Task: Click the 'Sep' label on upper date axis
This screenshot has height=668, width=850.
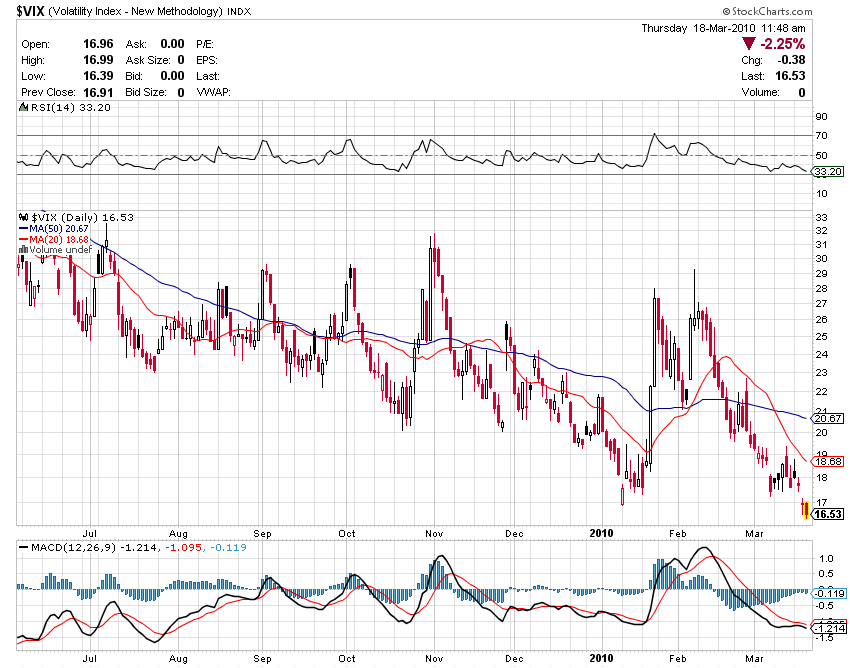Action: pos(262,534)
